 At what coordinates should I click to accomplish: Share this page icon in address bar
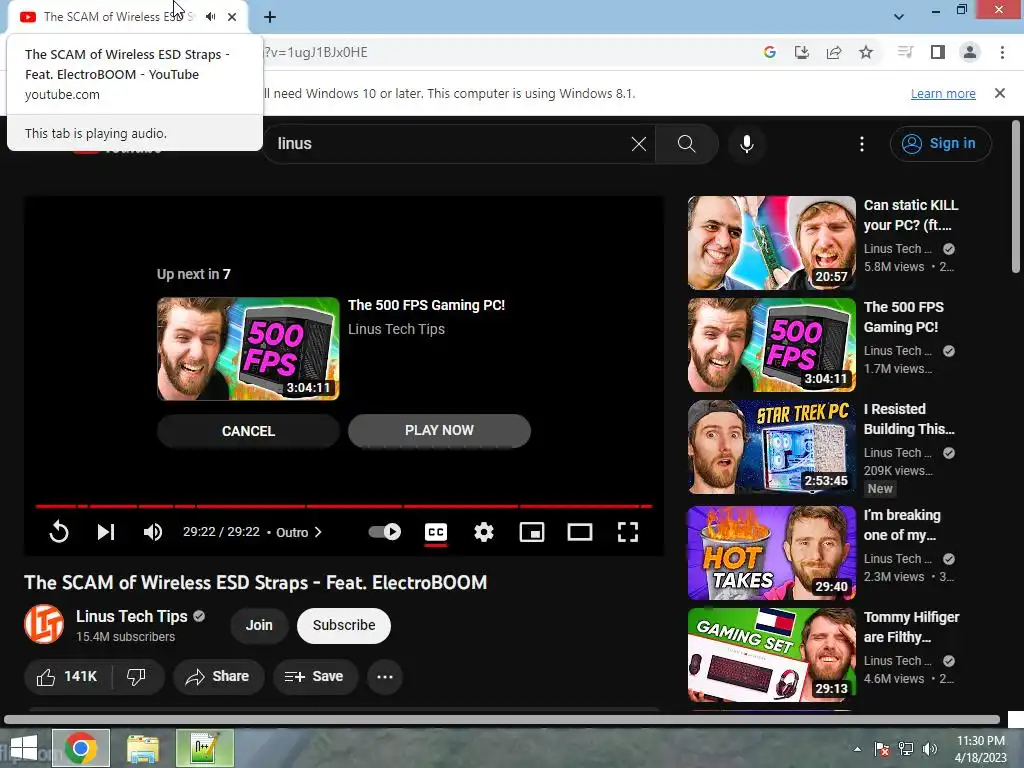pos(834,52)
